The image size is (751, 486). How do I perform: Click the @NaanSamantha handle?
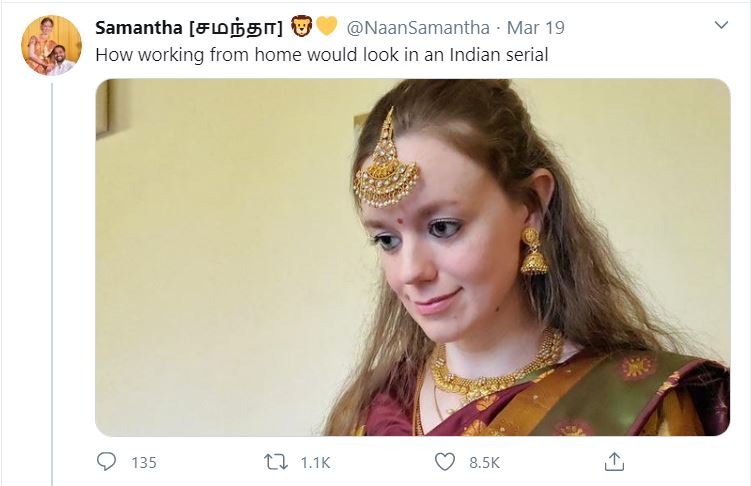coord(418,26)
